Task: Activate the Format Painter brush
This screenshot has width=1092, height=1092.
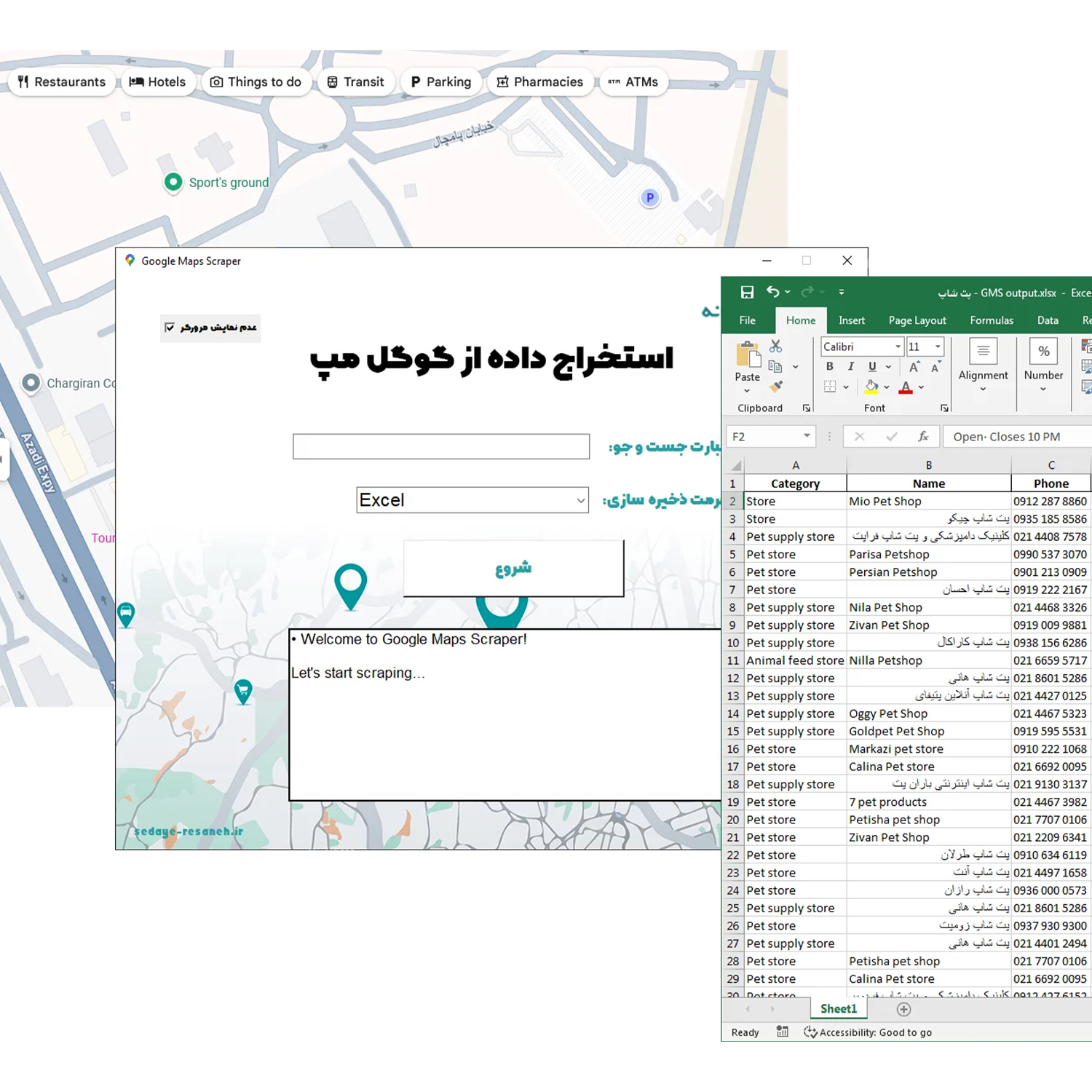Action: coord(777,387)
